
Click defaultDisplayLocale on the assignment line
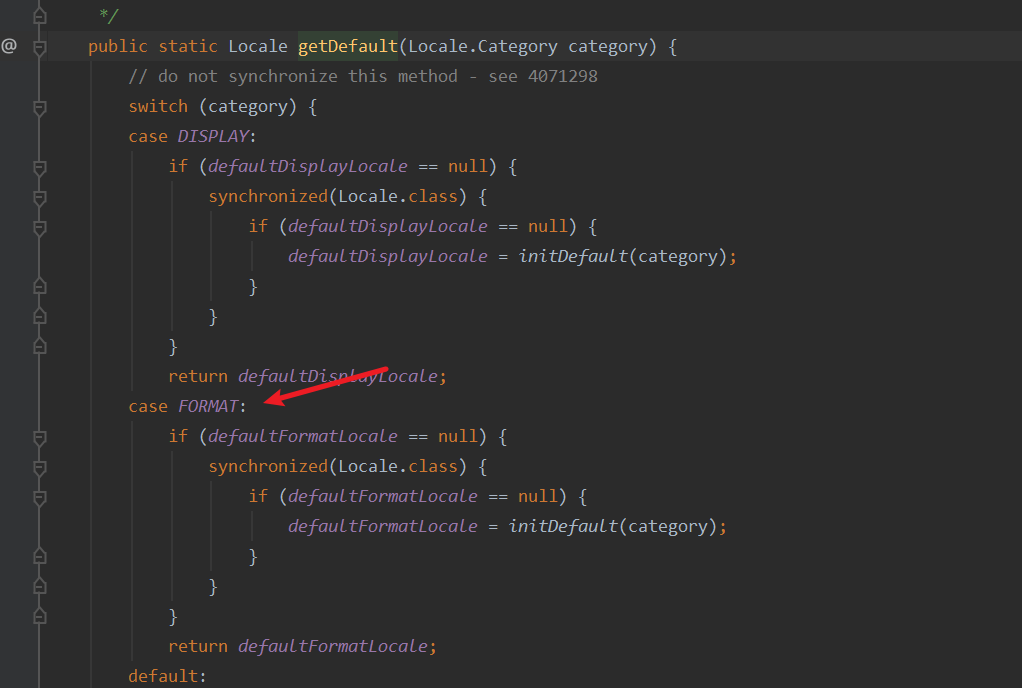(x=388, y=256)
